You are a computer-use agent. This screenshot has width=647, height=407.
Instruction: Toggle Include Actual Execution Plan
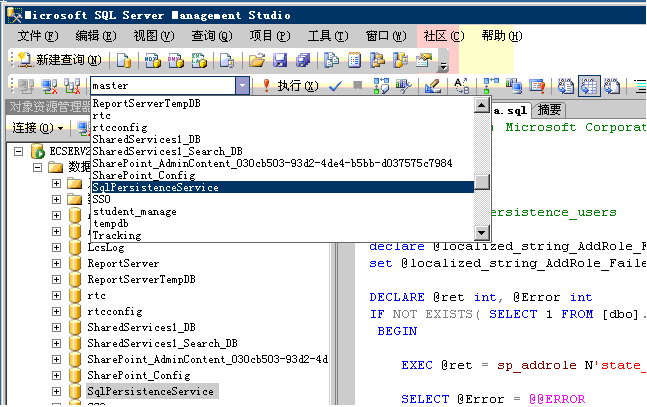click(491, 86)
